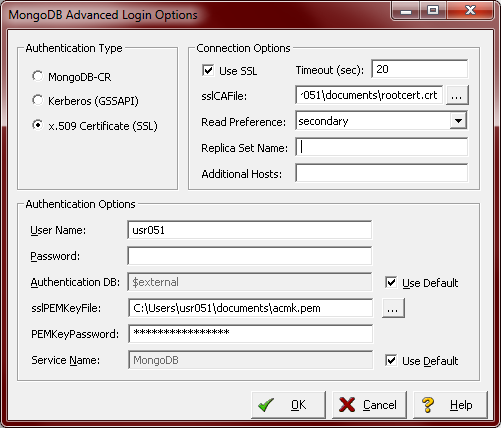This screenshot has width=501, height=428.
Task: Click the Additional Hosts field
Action: tap(381, 173)
